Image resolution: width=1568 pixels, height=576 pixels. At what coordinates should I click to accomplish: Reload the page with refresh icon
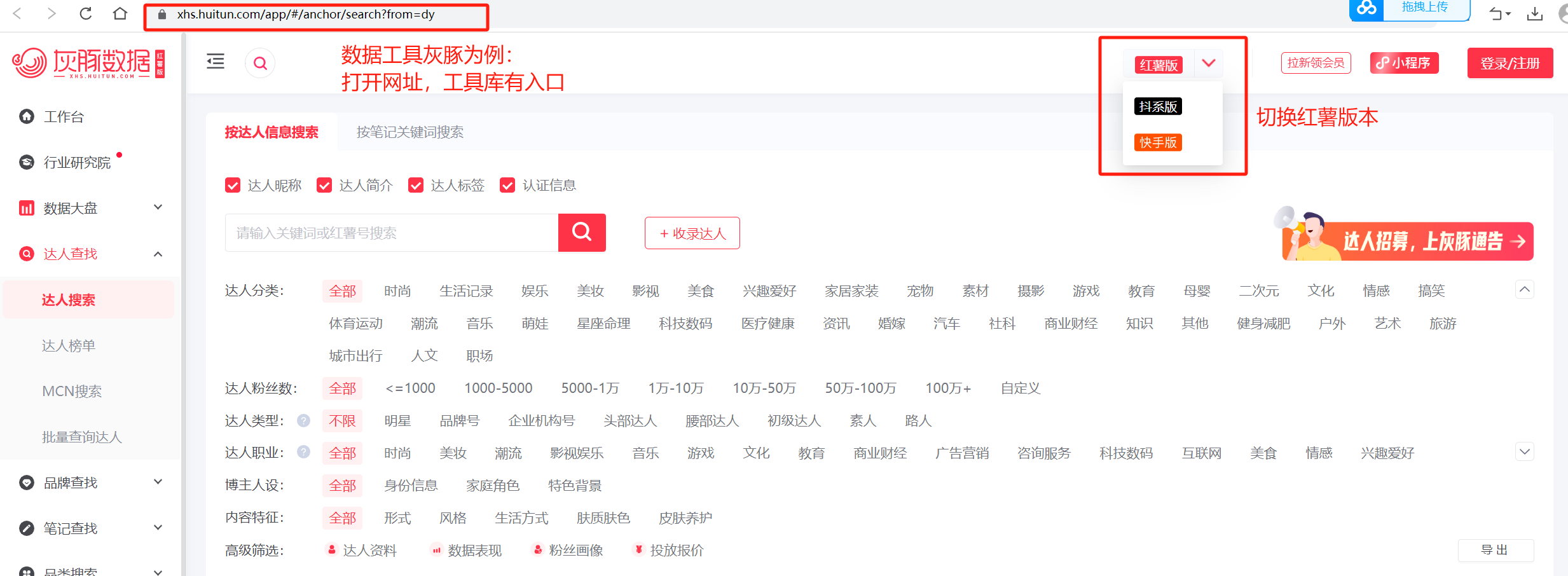coord(86,13)
